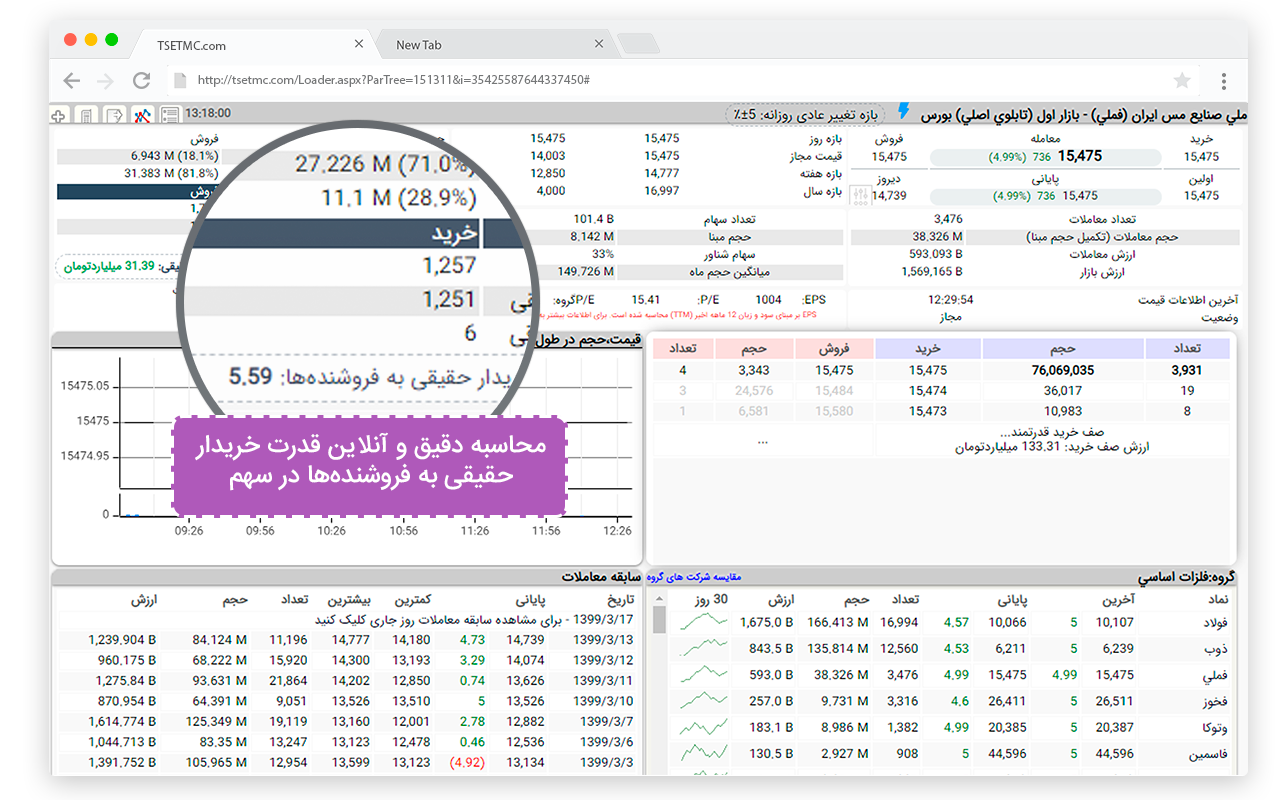Click the P/E value 15.41
The image size is (1280, 800).
click(646, 299)
